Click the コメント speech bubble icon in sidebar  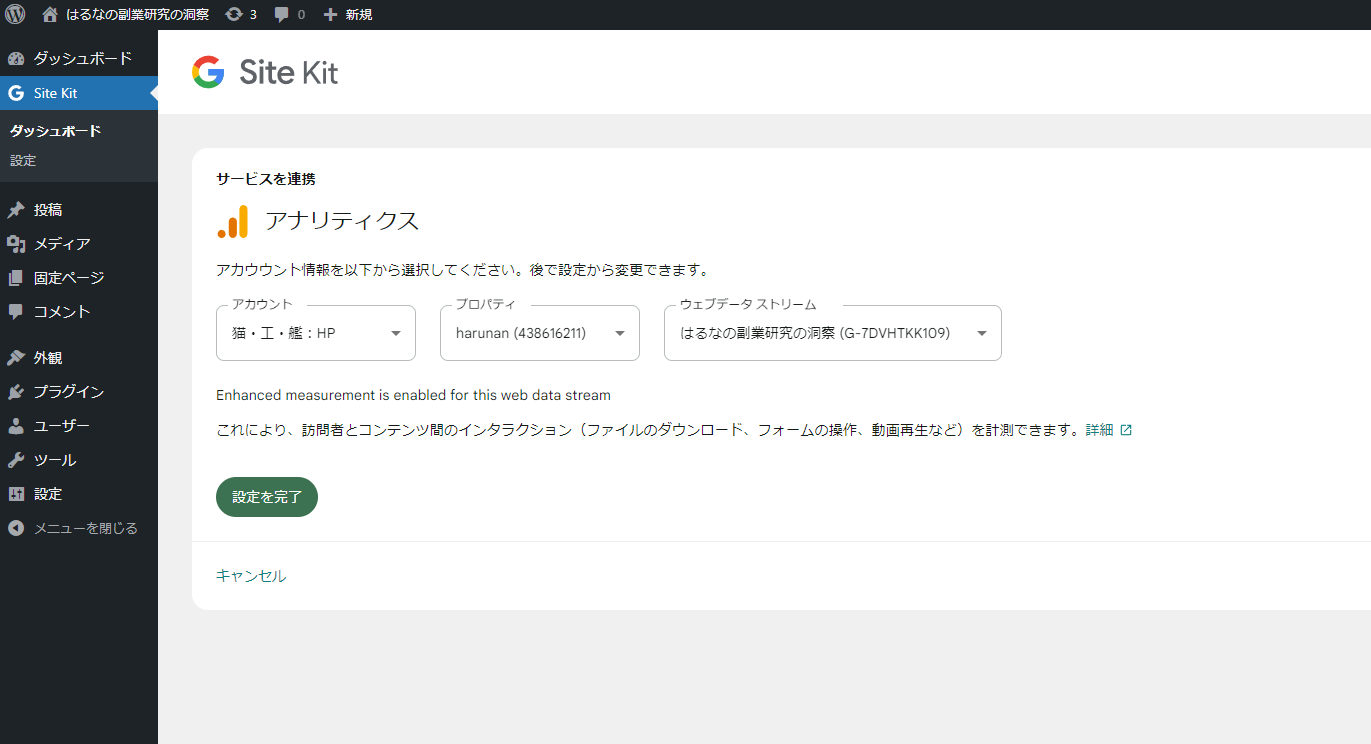click(16, 312)
